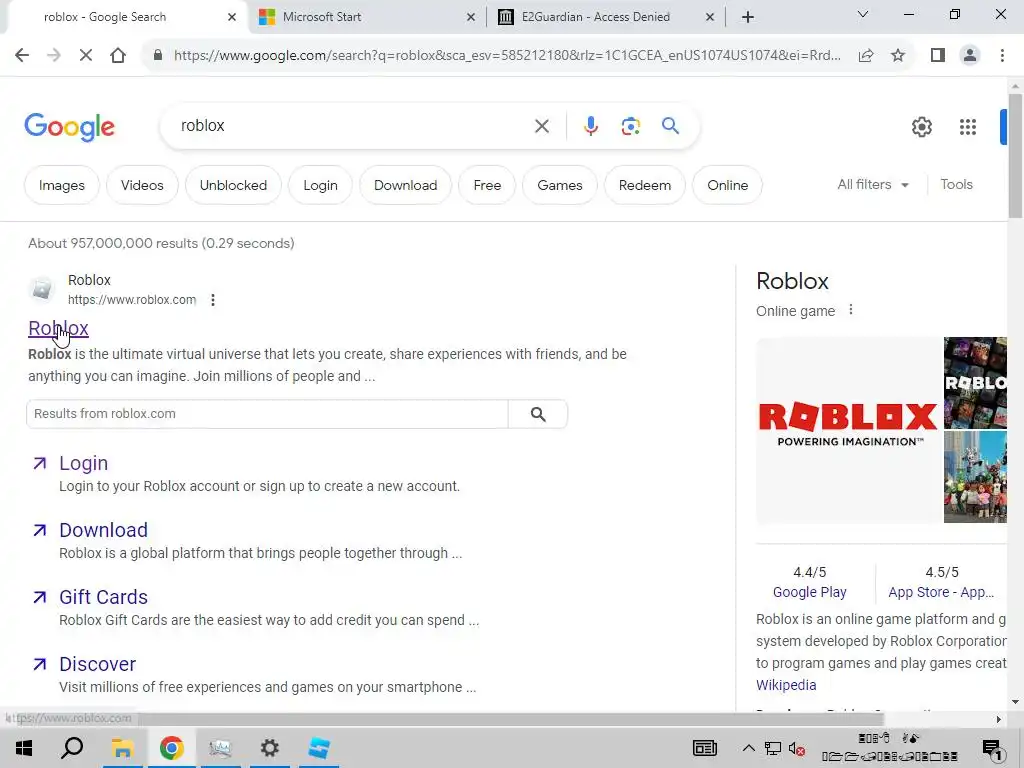Search by image with Google Lens icon
The image size is (1024, 768).
click(x=630, y=126)
